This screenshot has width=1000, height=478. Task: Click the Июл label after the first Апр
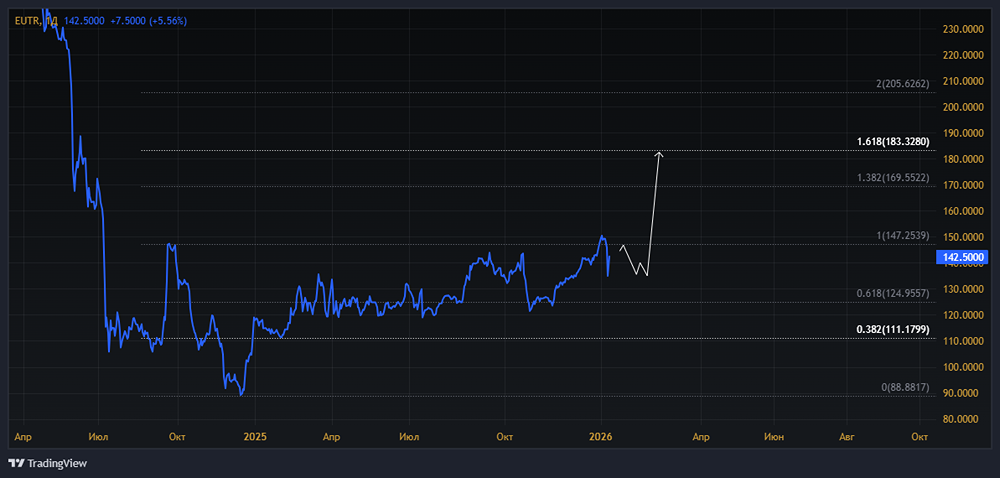tap(99, 437)
